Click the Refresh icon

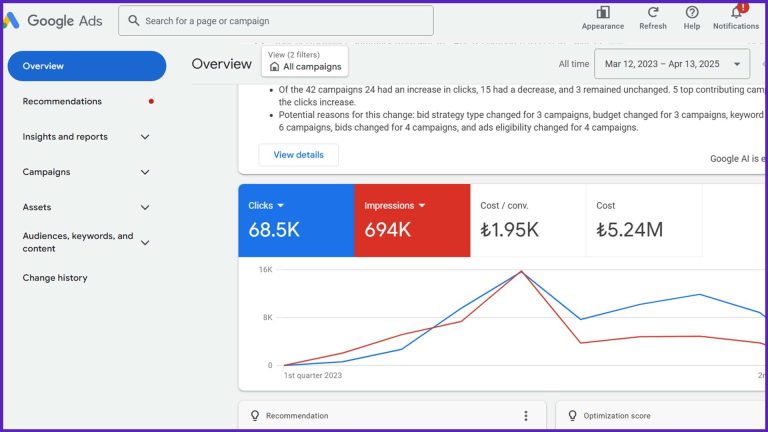point(652,13)
